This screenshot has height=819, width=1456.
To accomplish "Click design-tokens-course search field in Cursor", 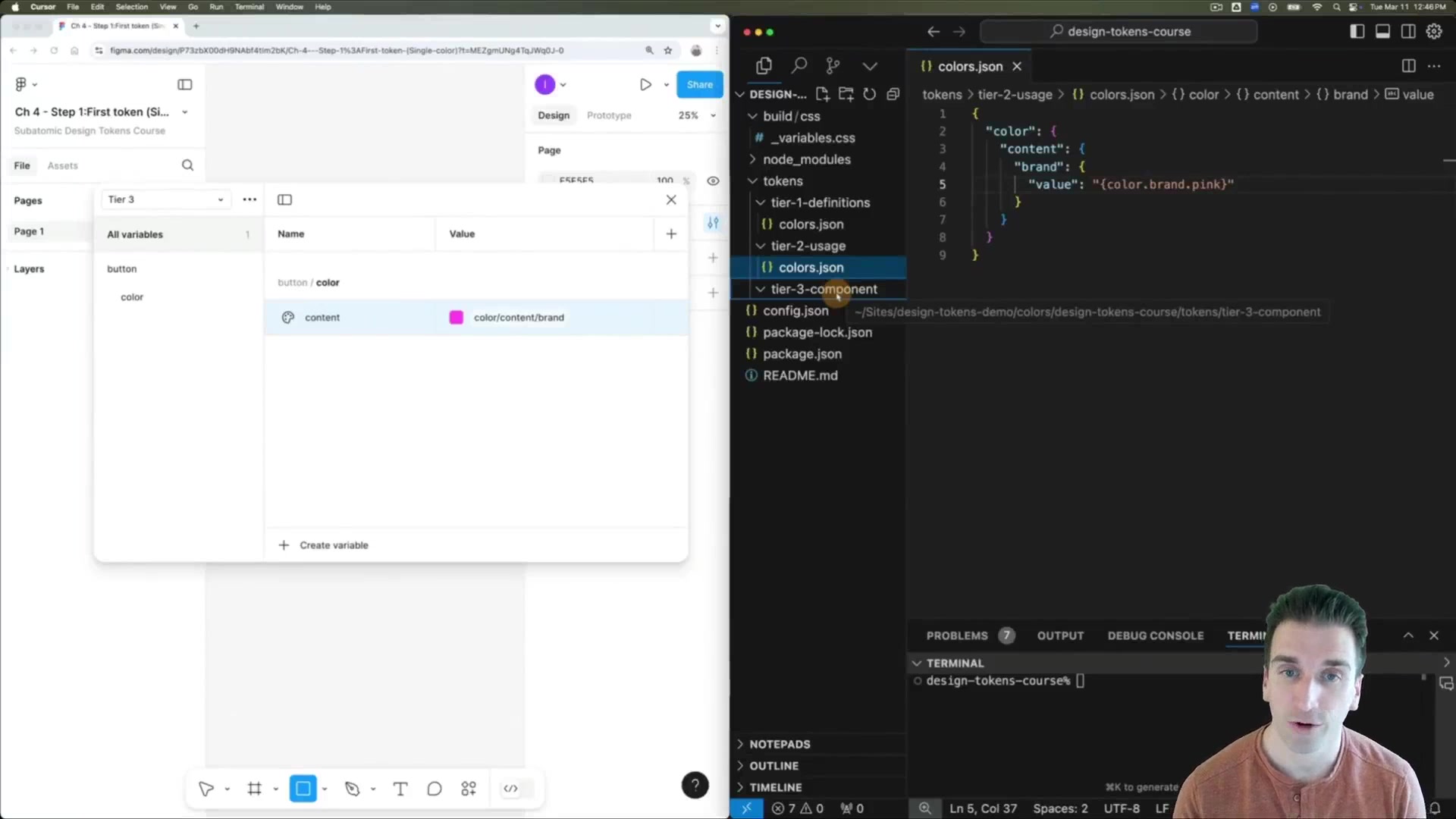I will point(1119,31).
